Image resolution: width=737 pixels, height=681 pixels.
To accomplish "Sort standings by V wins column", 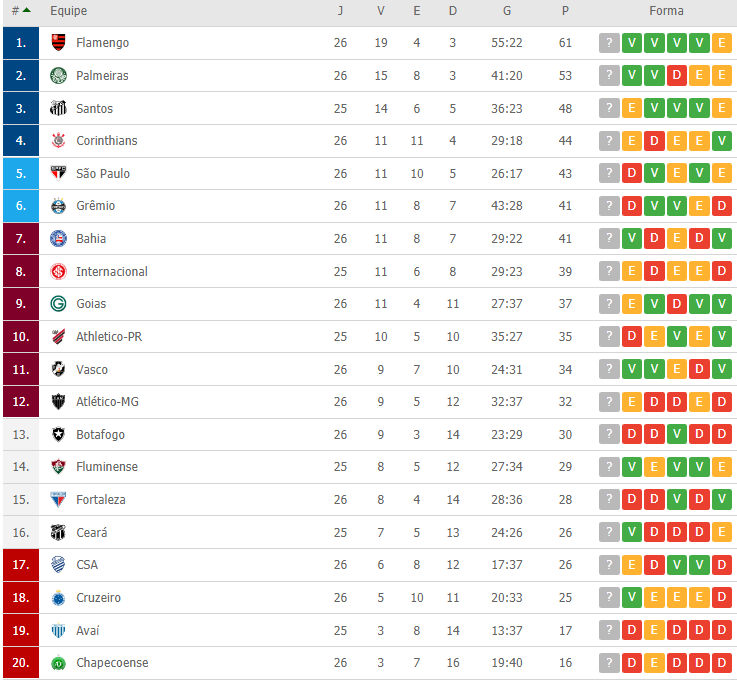I will [x=381, y=11].
